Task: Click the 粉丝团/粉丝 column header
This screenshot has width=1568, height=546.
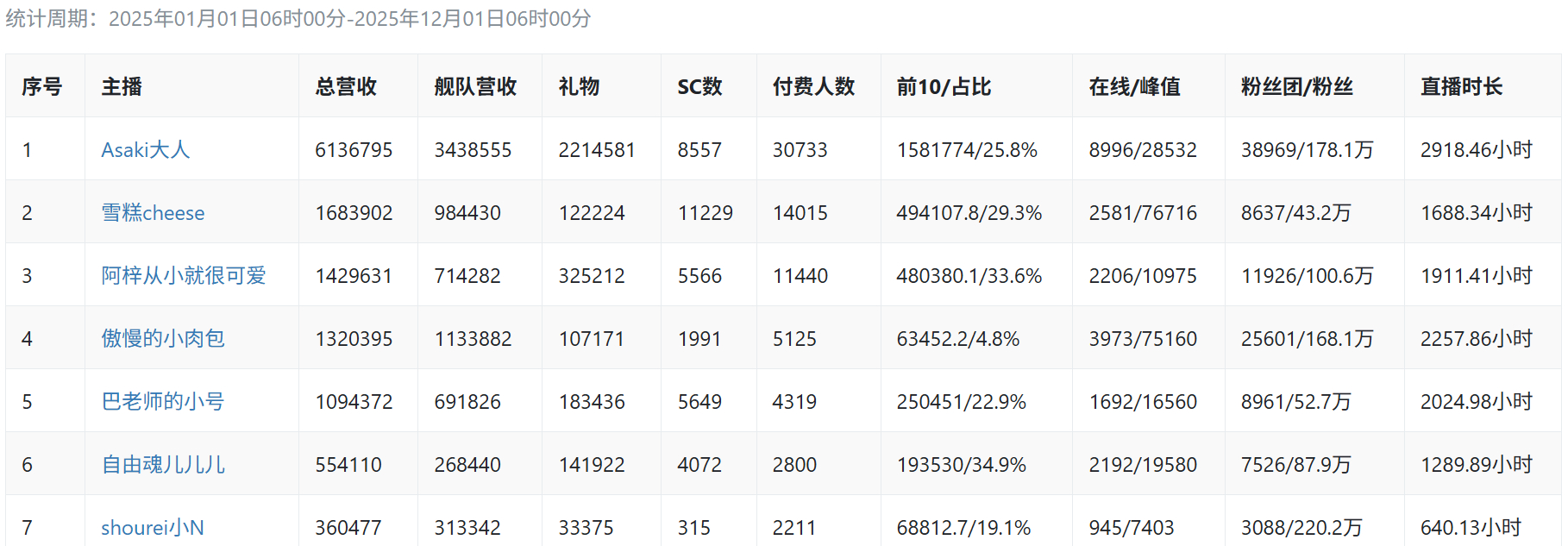Action: (x=1296, y=87)
